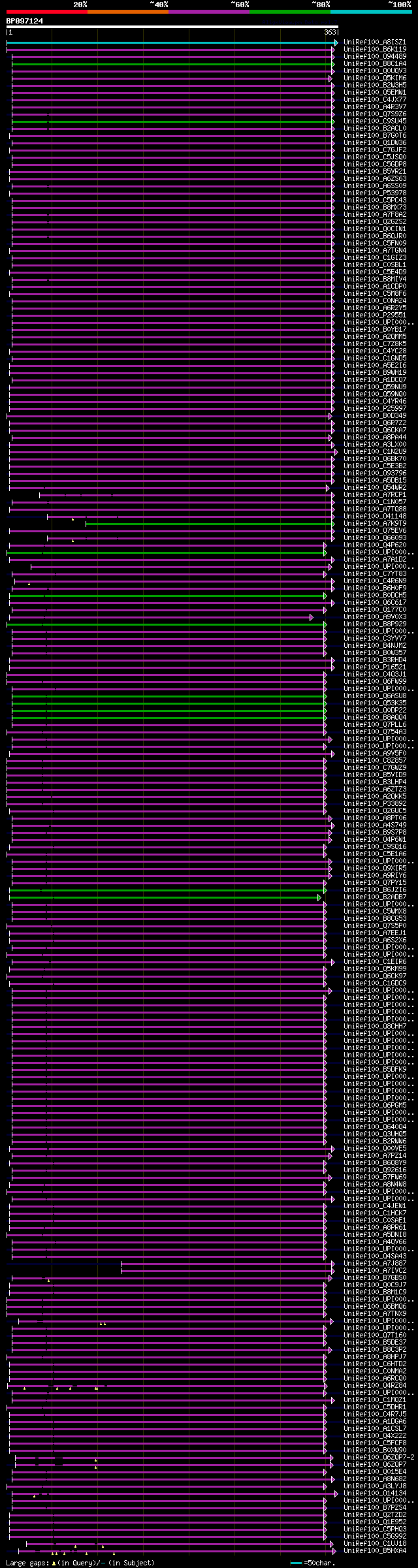Image resolution: width=418 pixels, height=1568 pixels.
Task: Open hit UniRef100_Q4RZ84
Action: click(x=375, y=1386)
